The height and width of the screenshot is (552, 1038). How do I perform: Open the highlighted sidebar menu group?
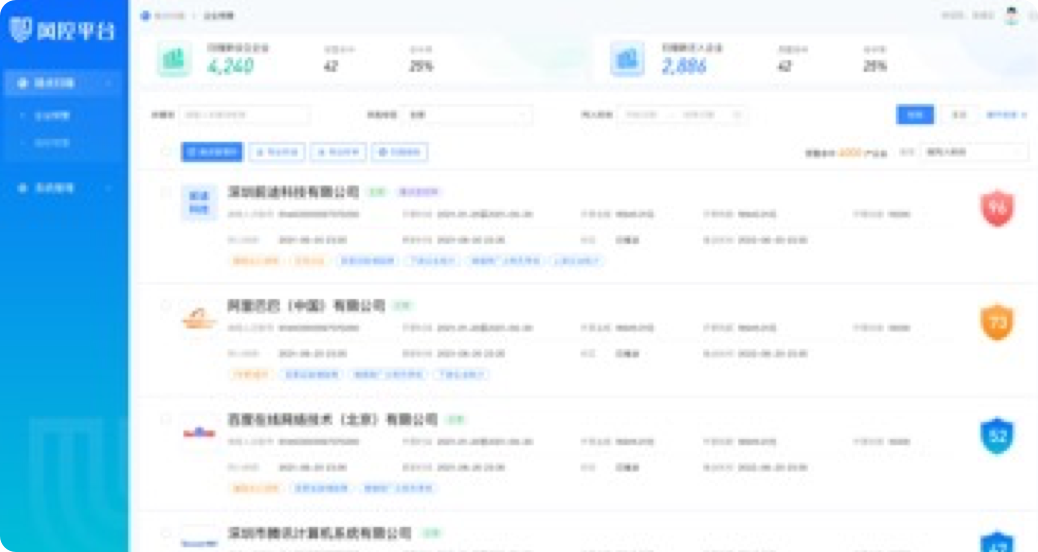coord(64,83)
